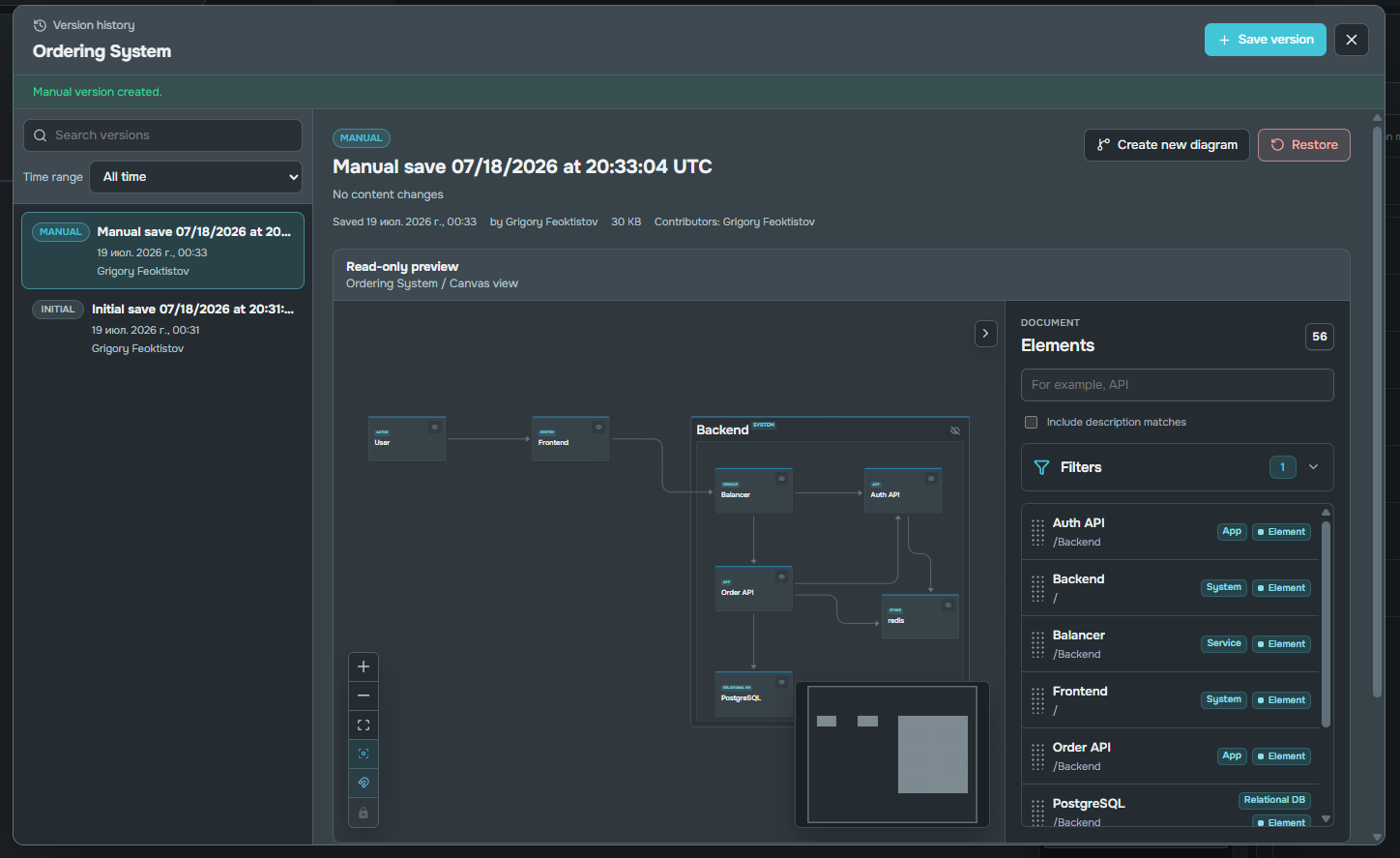Click the Element tag on Frontend row

[x=1281, y=700]
